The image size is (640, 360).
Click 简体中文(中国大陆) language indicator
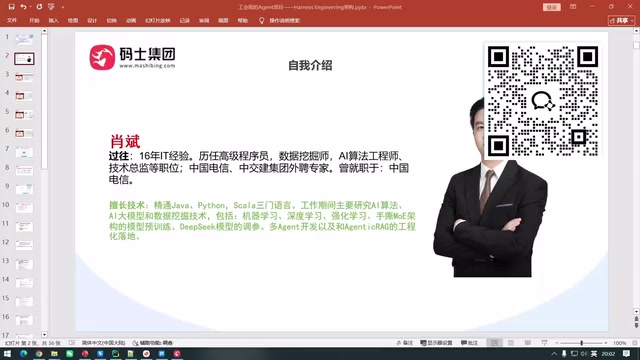click(x=103, y=343)
